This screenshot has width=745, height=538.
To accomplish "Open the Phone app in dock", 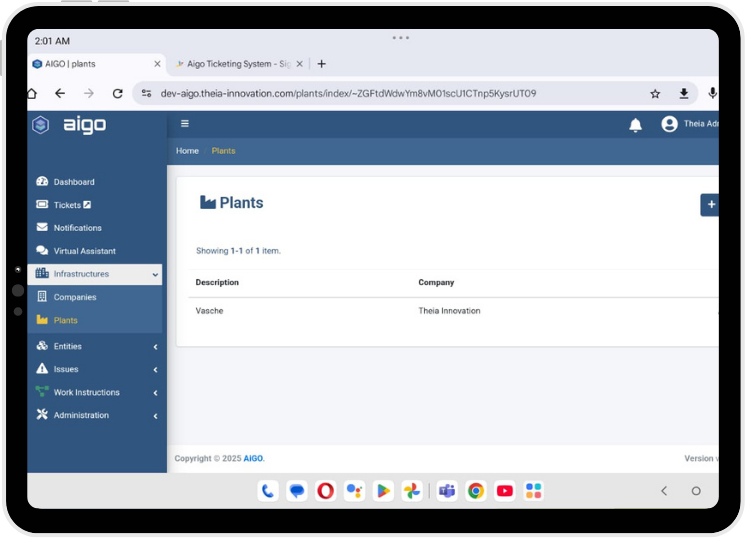I will 268,491.
